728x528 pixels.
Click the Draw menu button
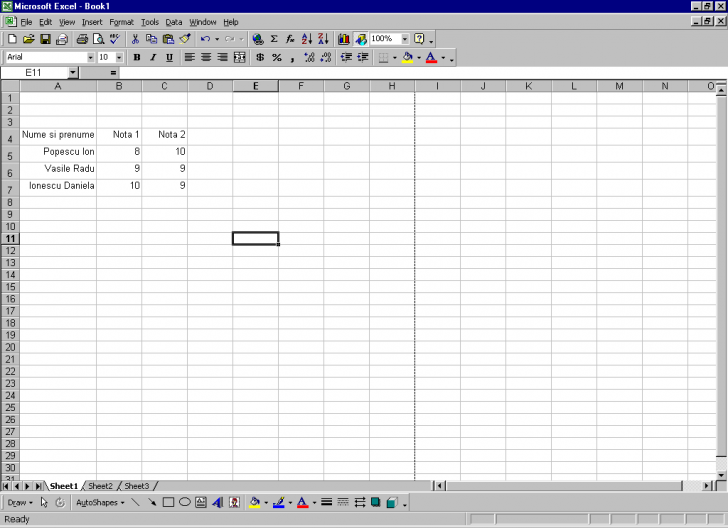click(x=19, y=502)
